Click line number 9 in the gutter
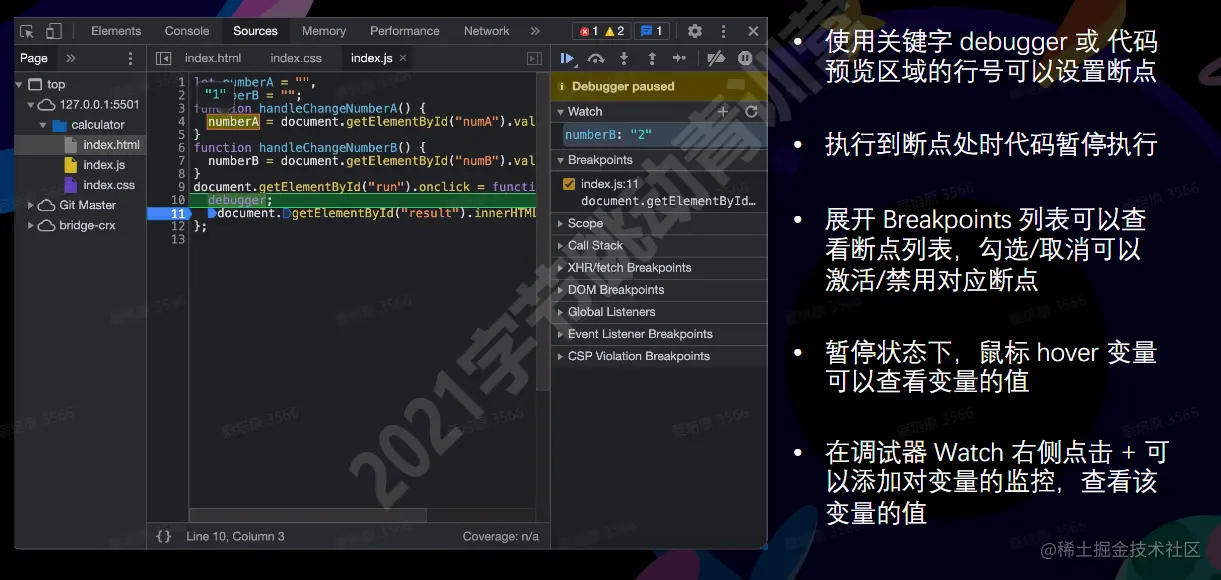The height and width of the screenshot is (580, 1221). click(181, 187)
